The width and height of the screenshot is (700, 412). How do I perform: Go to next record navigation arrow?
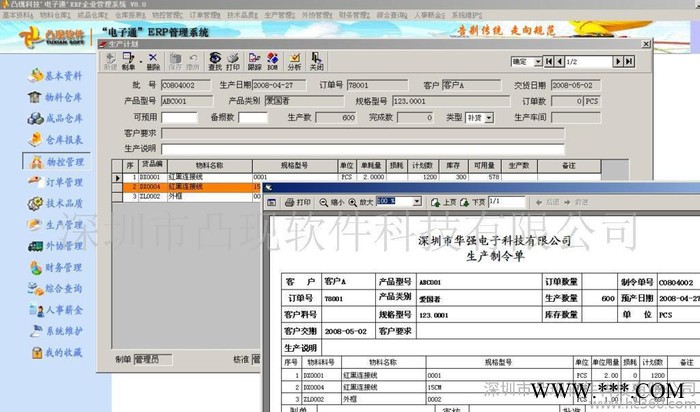pyautogui.click(x=618, y=62)
